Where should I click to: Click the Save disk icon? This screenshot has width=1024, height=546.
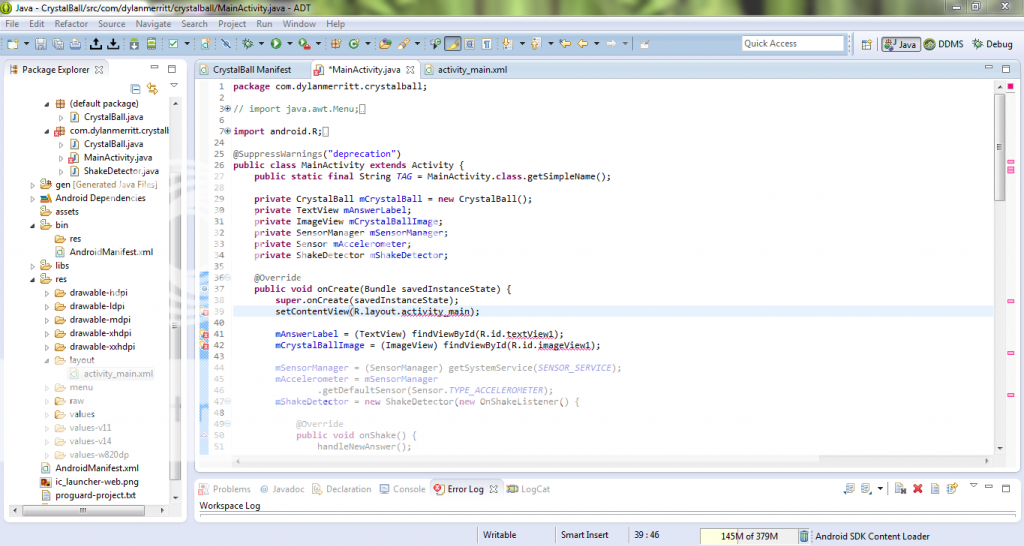pyautogui.click(x=41, y=44)
